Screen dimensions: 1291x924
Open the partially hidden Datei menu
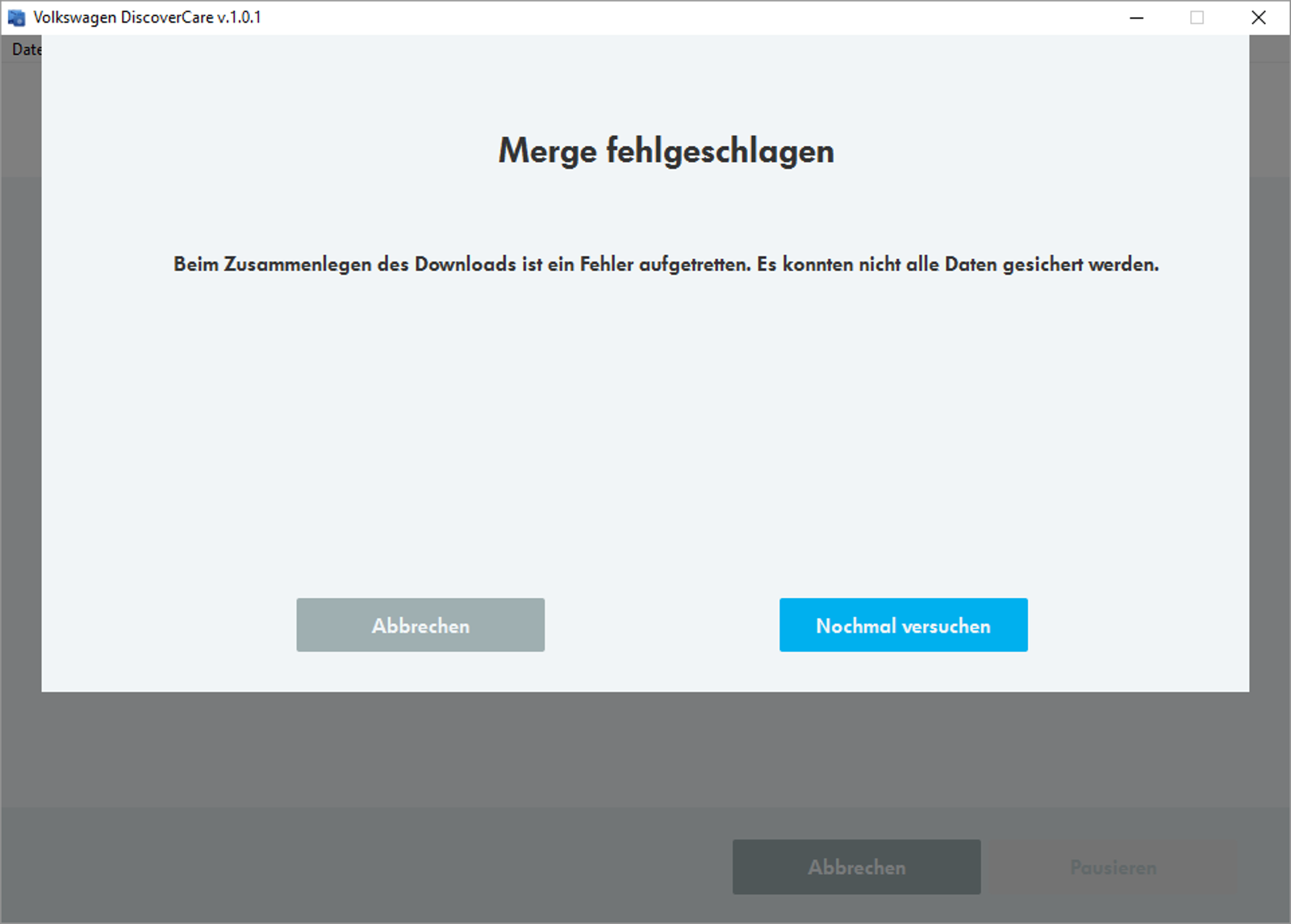[26, 50]
